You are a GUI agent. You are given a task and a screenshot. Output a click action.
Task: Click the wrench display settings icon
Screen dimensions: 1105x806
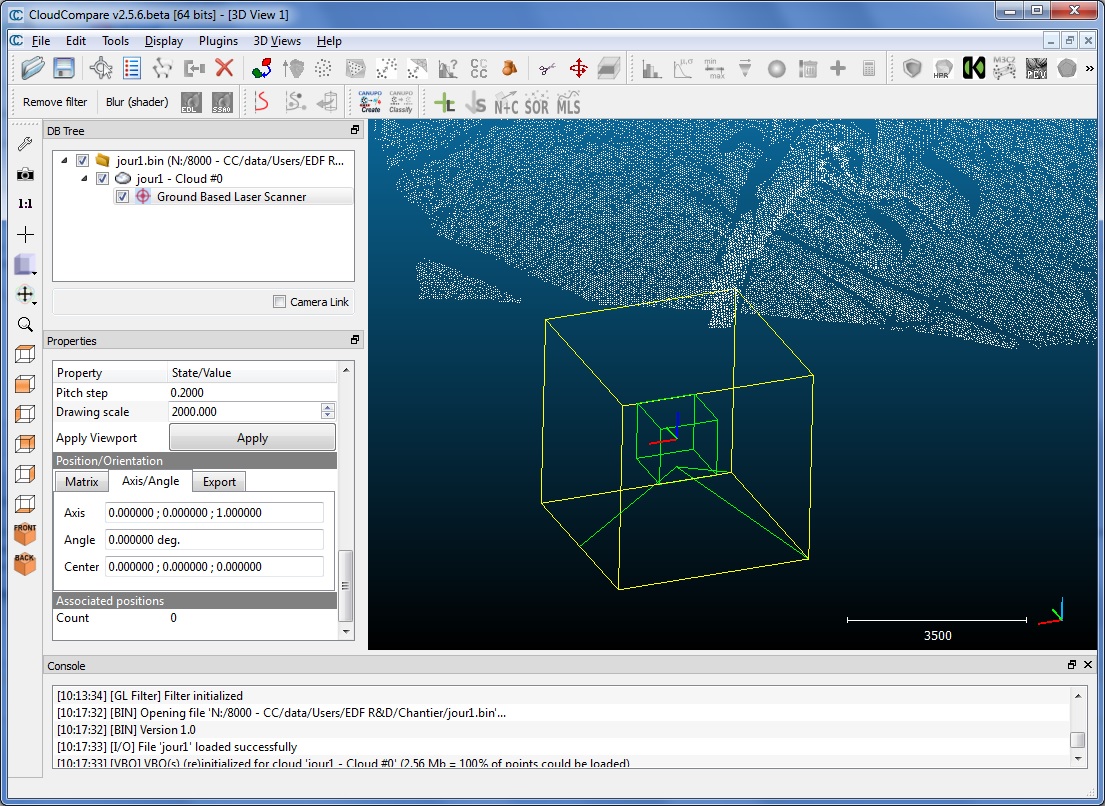(x=25, y=144)
